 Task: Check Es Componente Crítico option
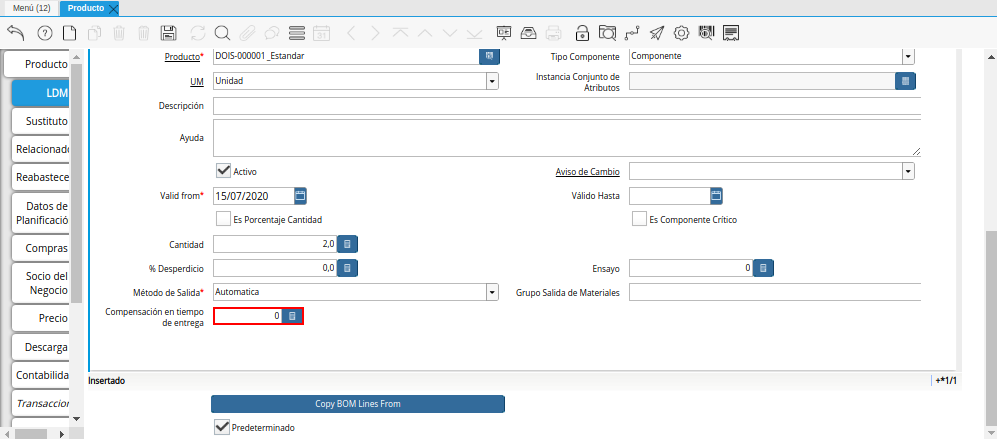639,219
